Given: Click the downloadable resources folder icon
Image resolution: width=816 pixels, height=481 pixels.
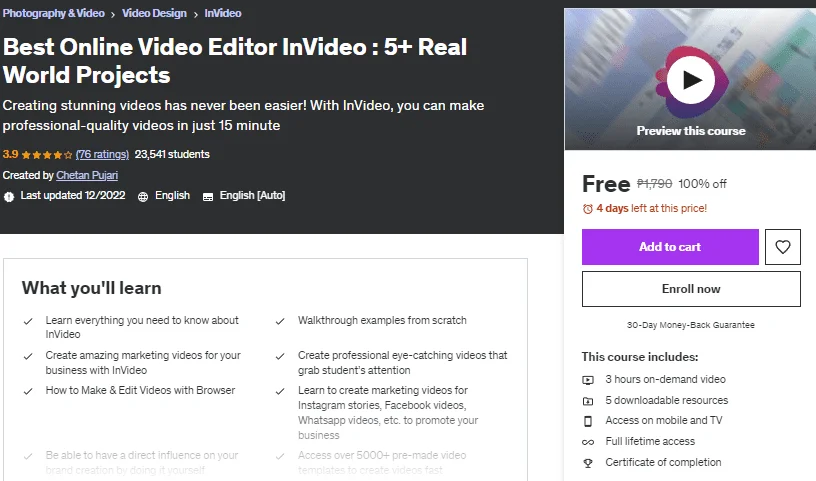Looking at the screenshot, I should 588,401.
